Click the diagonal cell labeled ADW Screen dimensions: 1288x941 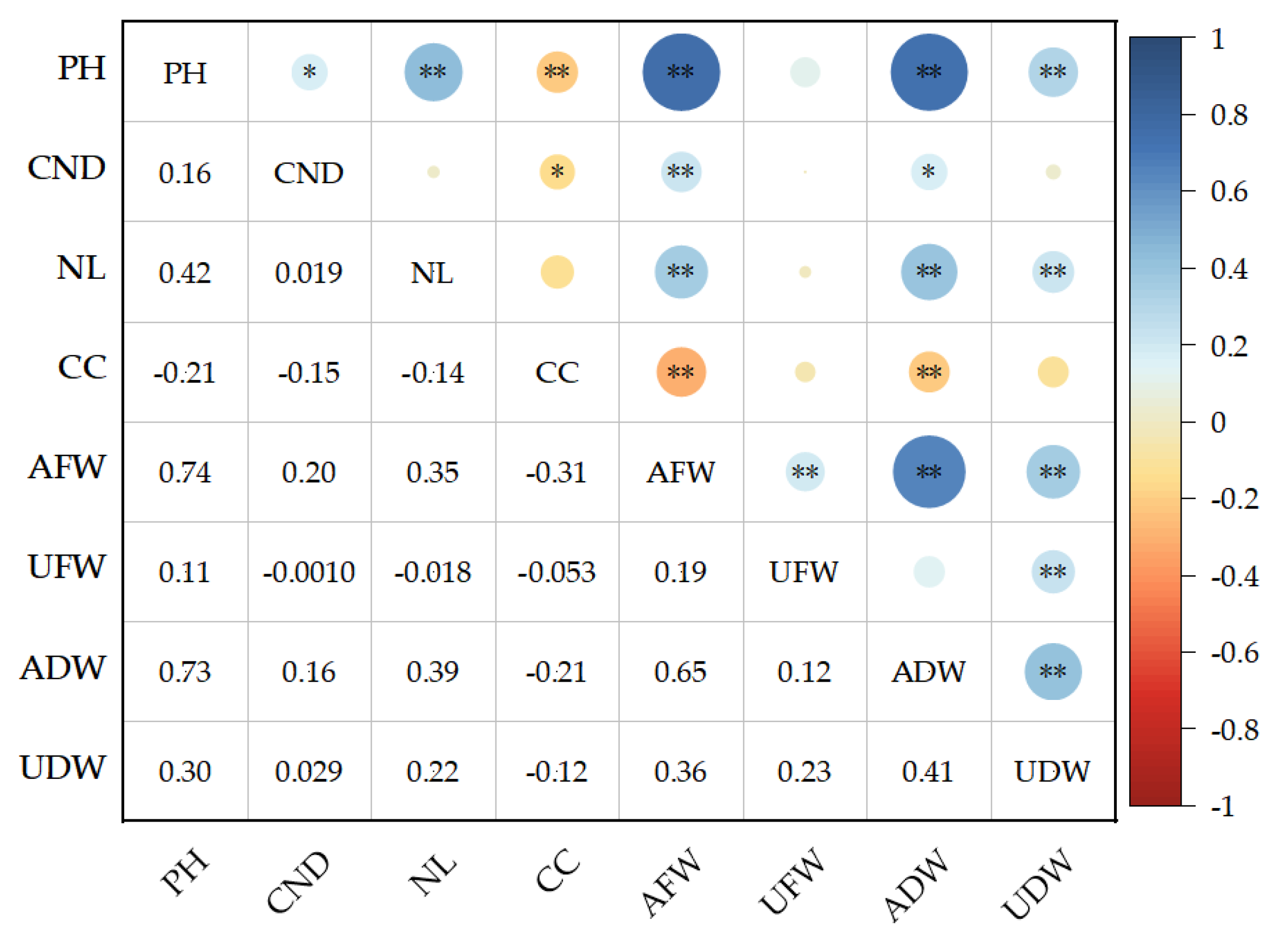(x=928, y=672)
